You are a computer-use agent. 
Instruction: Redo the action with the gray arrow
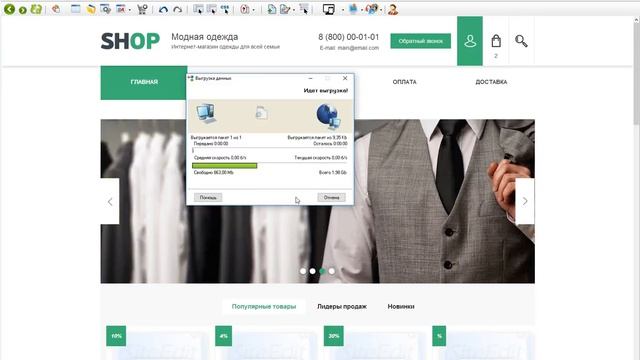pyautogui.click(x=178, y=9)
